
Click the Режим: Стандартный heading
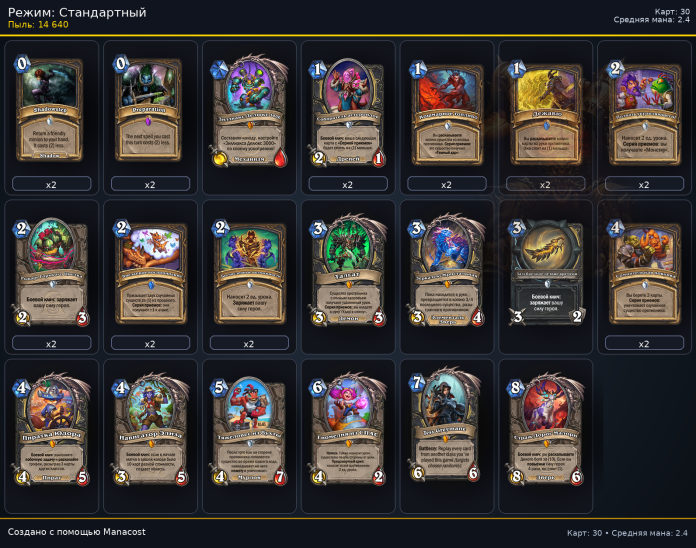point(77,12)
